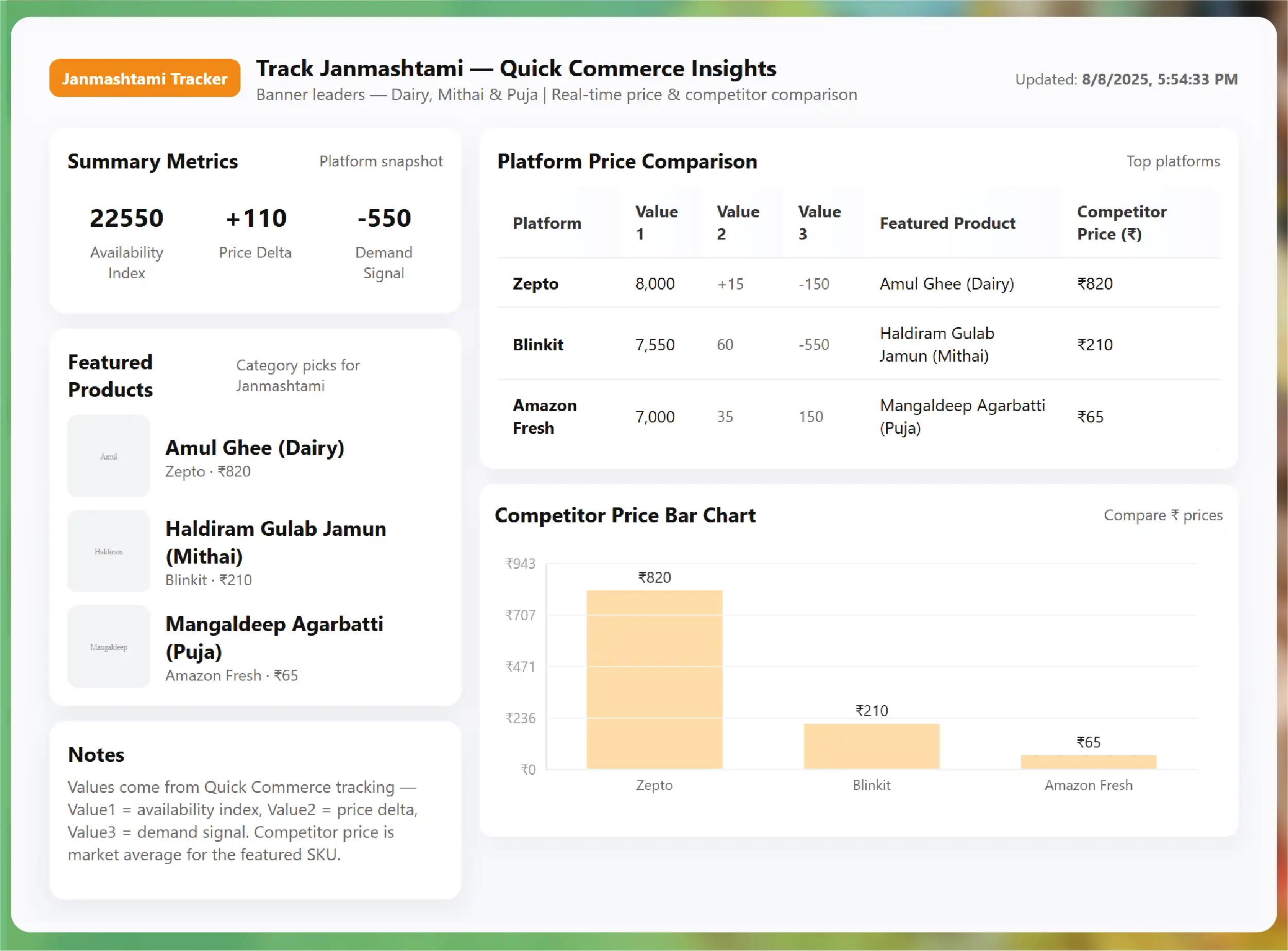Click the Haldiram product thumbnail

[x=109, y=552]
